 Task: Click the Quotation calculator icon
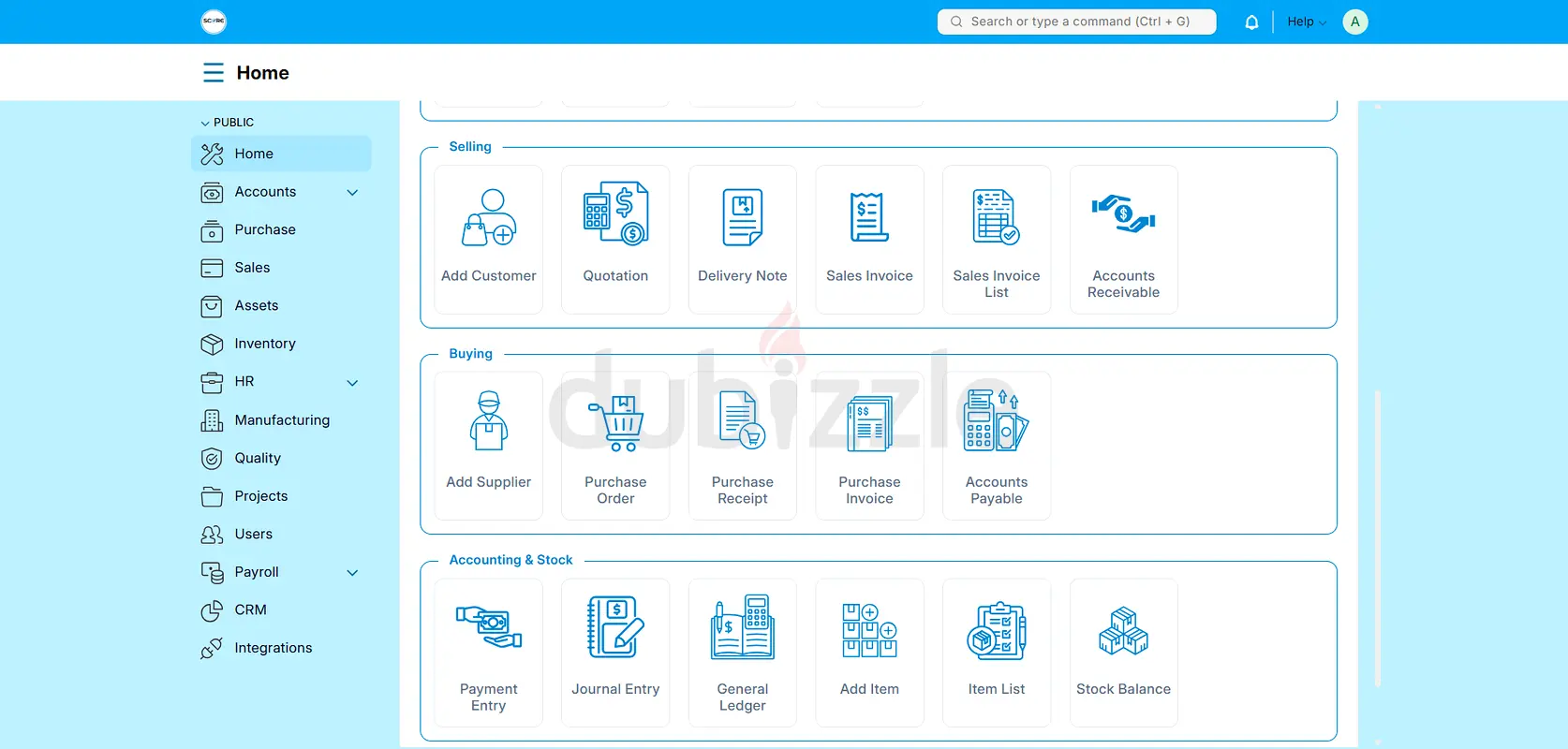pos(615,214)
